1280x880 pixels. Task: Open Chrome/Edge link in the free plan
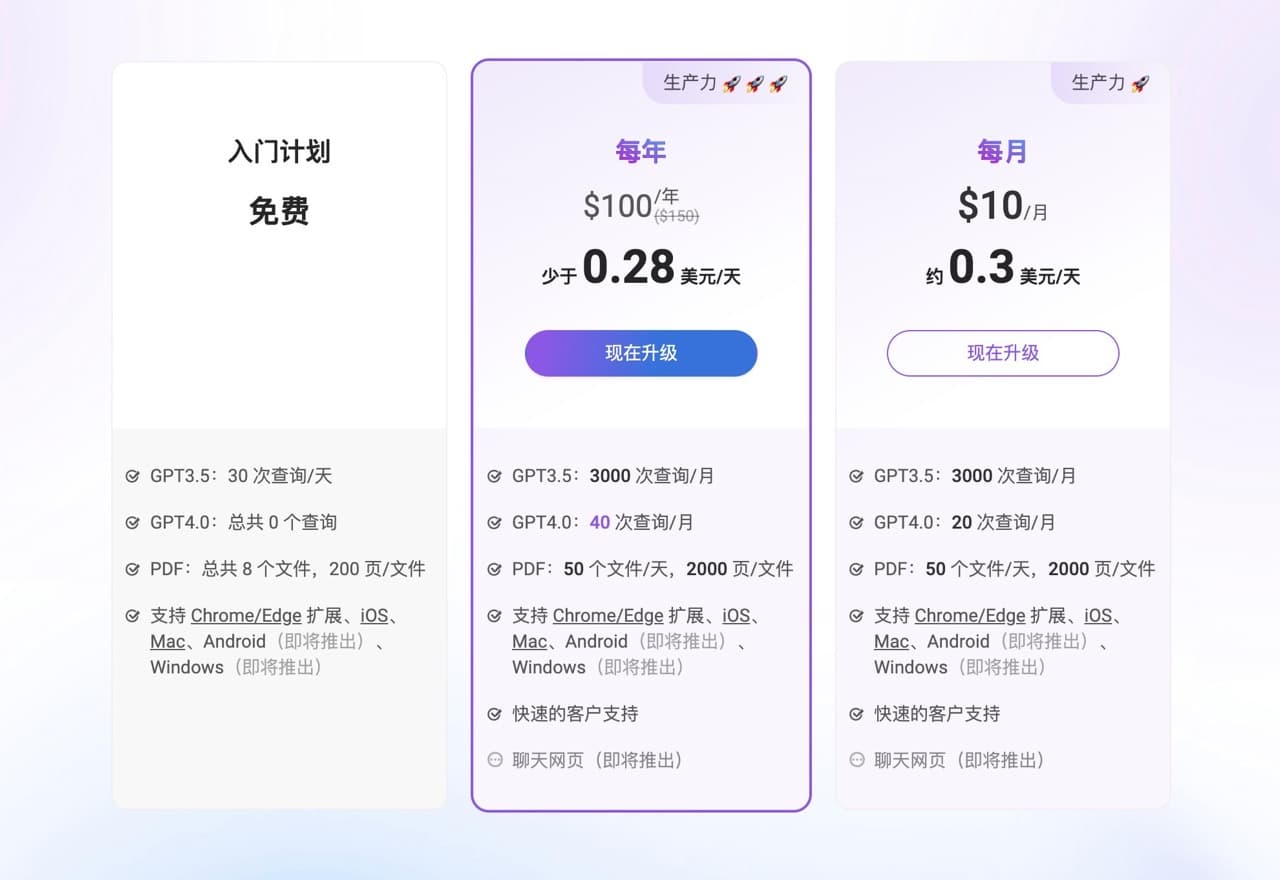coord(246,616)
